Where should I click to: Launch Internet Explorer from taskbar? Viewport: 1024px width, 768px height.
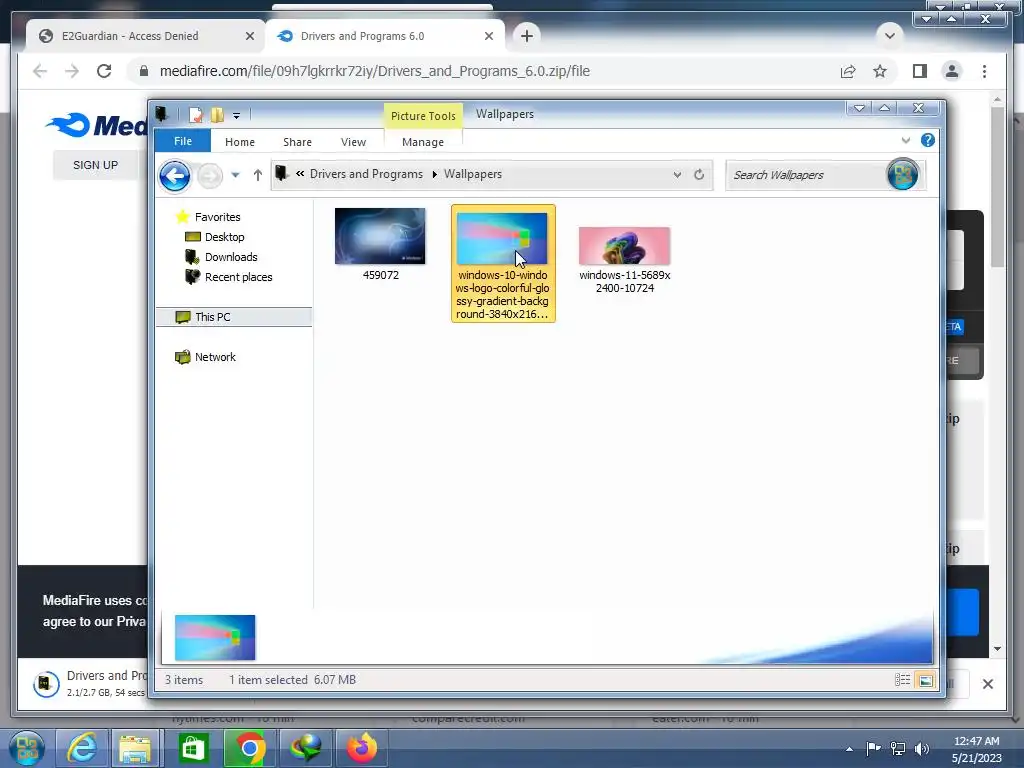tap(82, 748)
